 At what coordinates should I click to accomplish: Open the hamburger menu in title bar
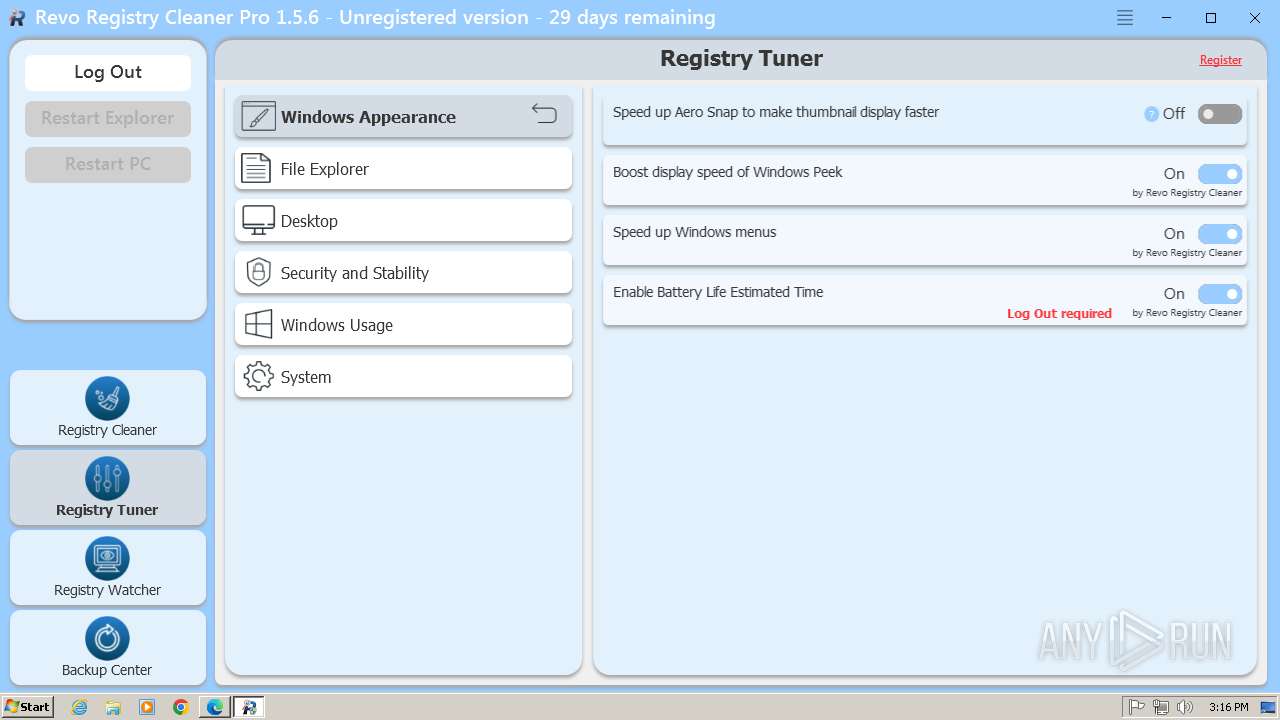click(x=1125, y=18)
